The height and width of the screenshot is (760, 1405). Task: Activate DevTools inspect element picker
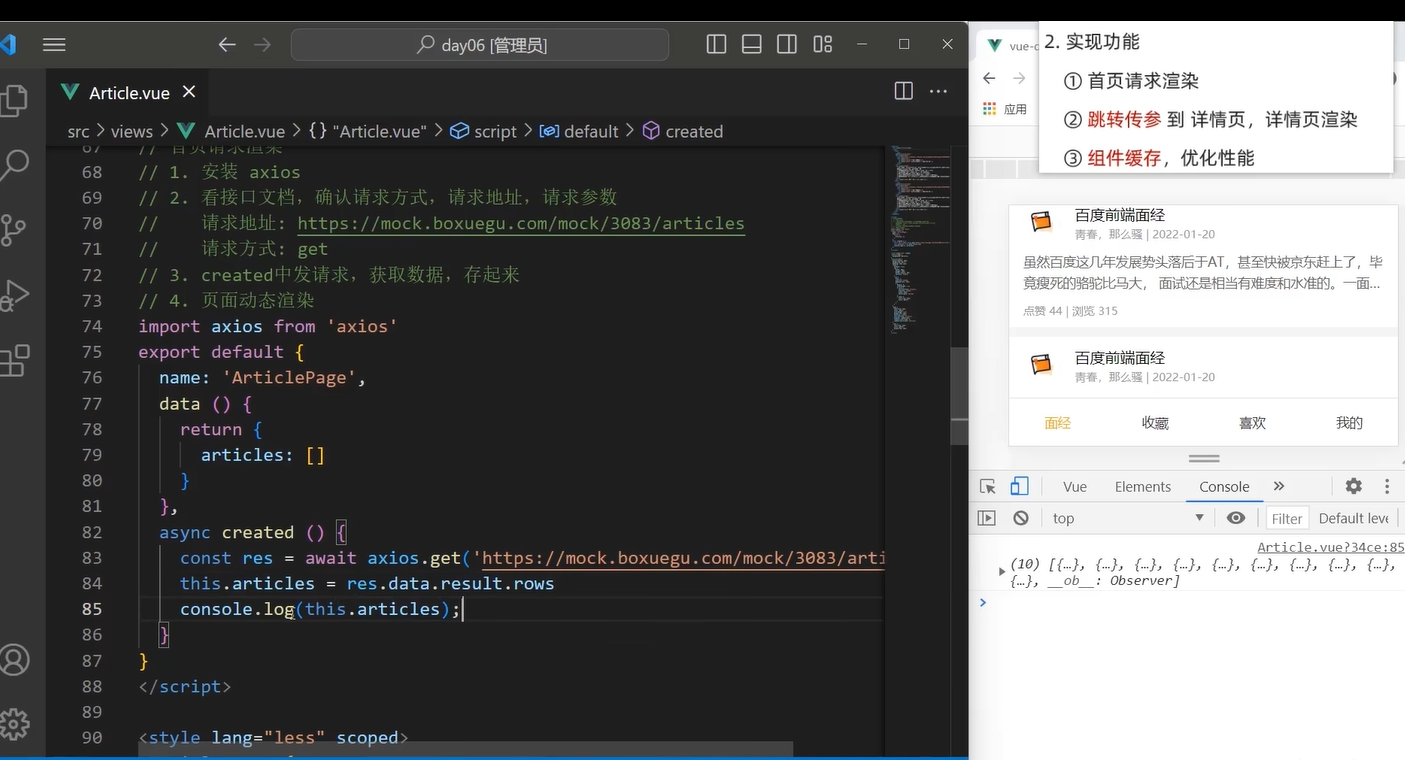click(x=988, y=487)
